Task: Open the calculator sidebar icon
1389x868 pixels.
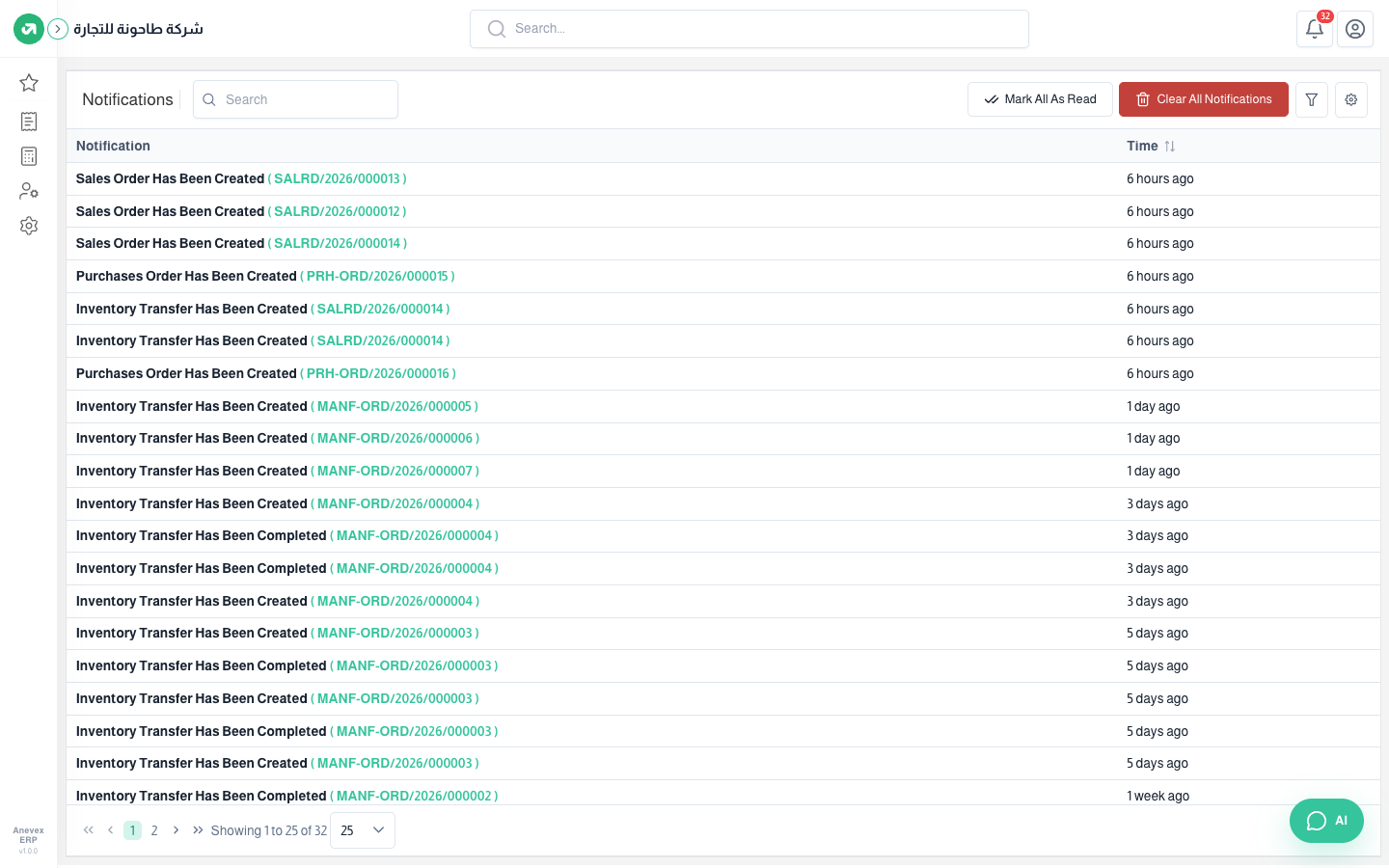Action: click(29, 156)
